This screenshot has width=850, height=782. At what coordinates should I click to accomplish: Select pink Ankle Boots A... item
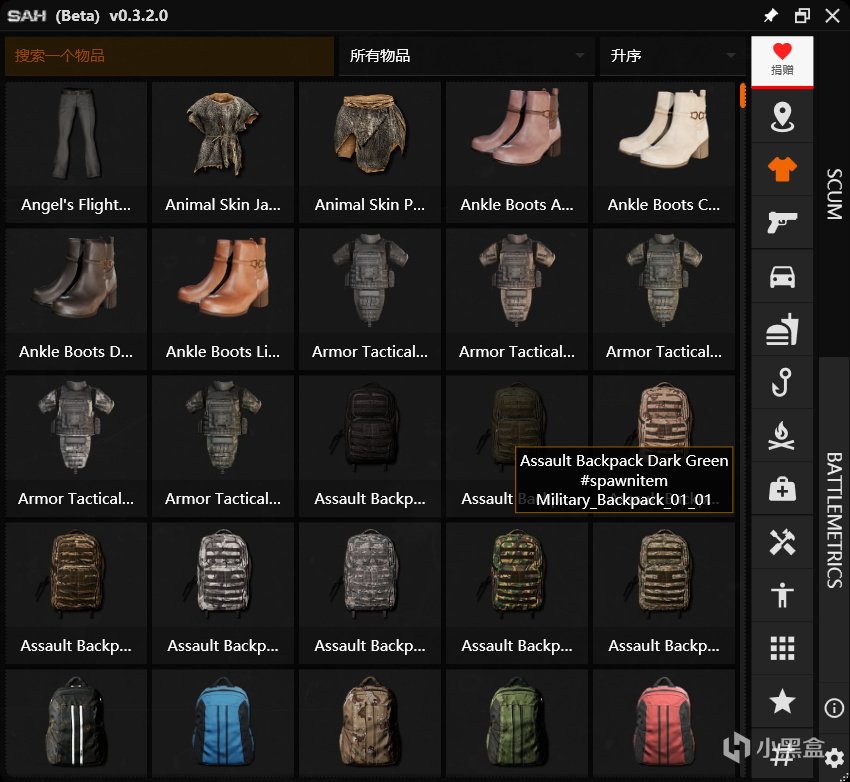(517, 152)
